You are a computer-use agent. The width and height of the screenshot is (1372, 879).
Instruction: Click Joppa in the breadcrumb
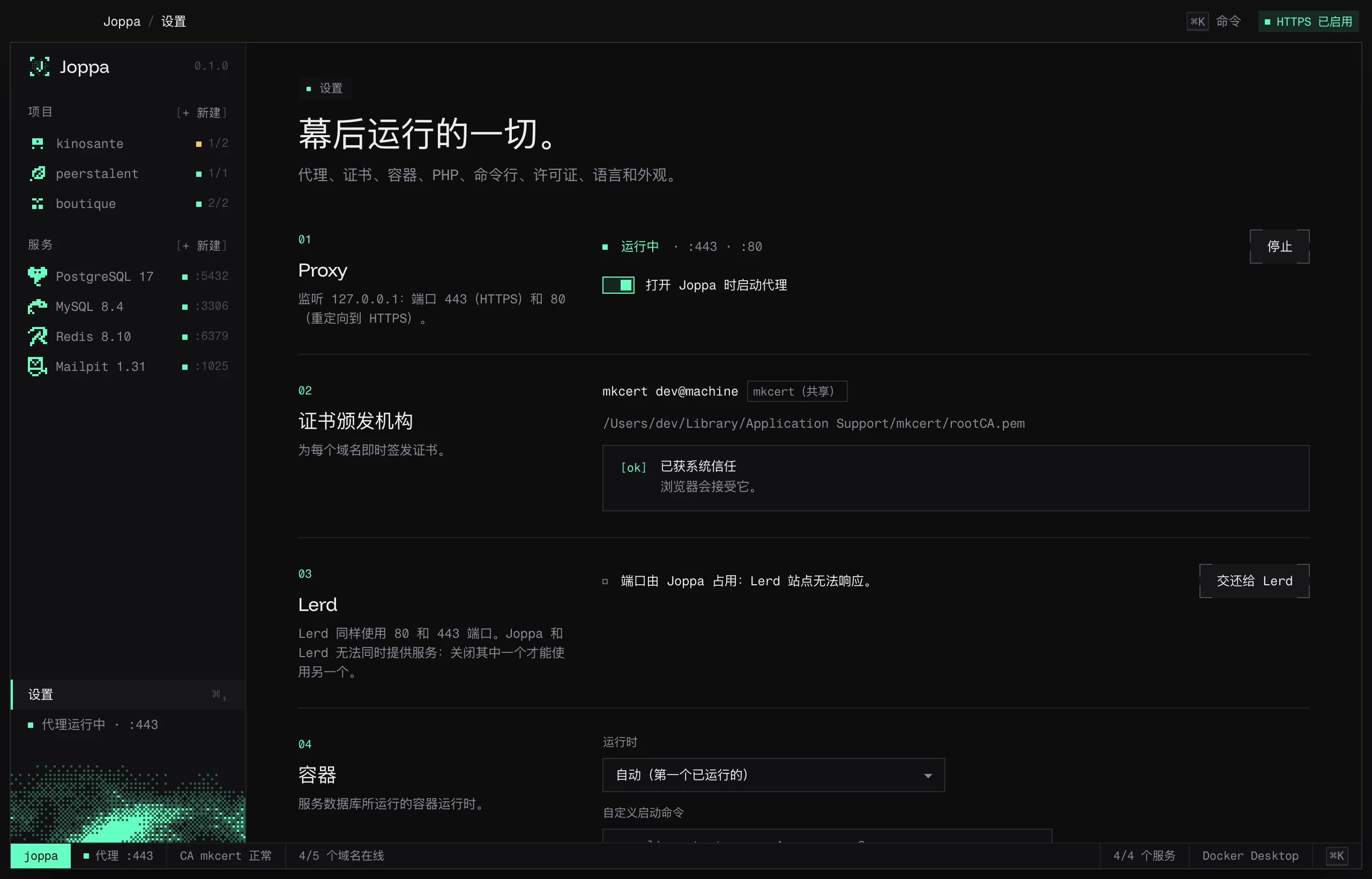click(122, 21)
